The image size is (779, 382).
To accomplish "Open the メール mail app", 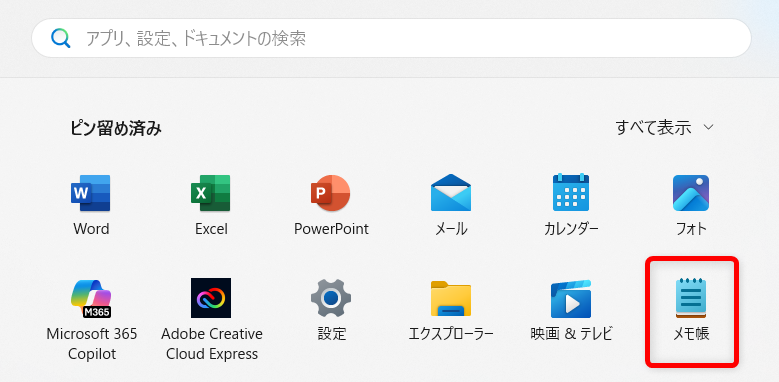I will point(451,193).
